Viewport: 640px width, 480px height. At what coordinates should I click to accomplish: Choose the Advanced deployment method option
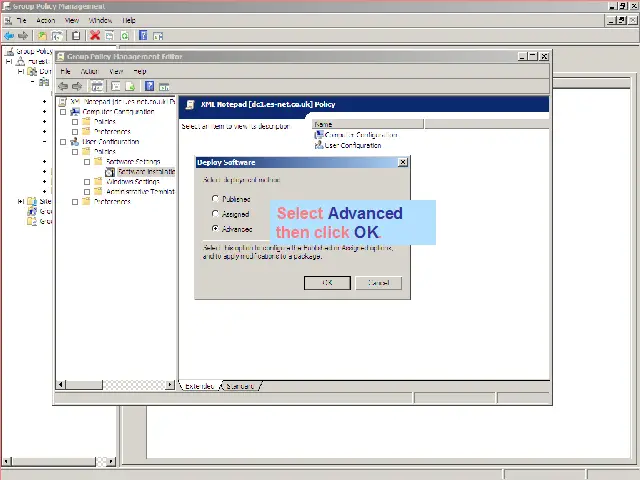coord(215,229)
